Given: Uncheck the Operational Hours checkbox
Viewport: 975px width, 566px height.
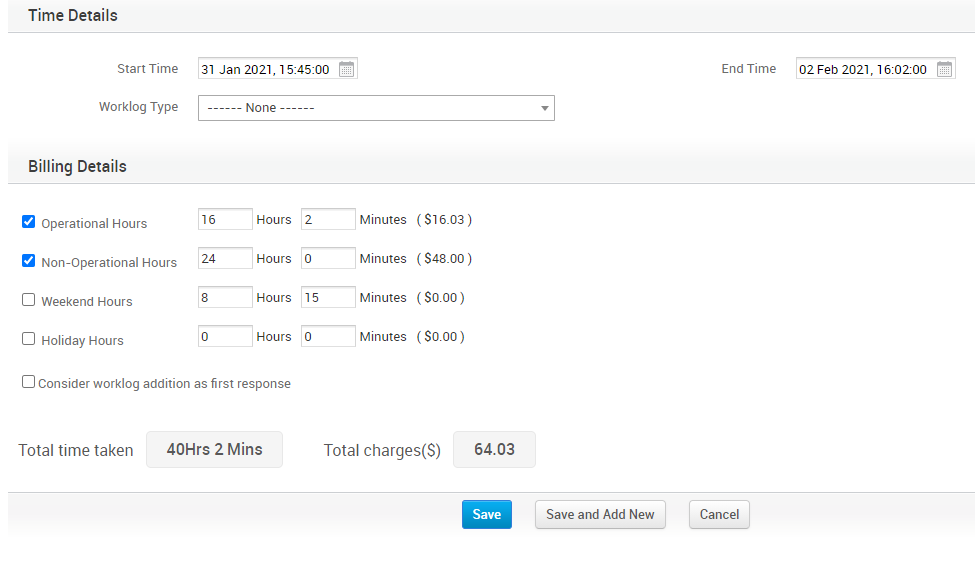Looking at the screenshot, I should (x=28, y=222).
